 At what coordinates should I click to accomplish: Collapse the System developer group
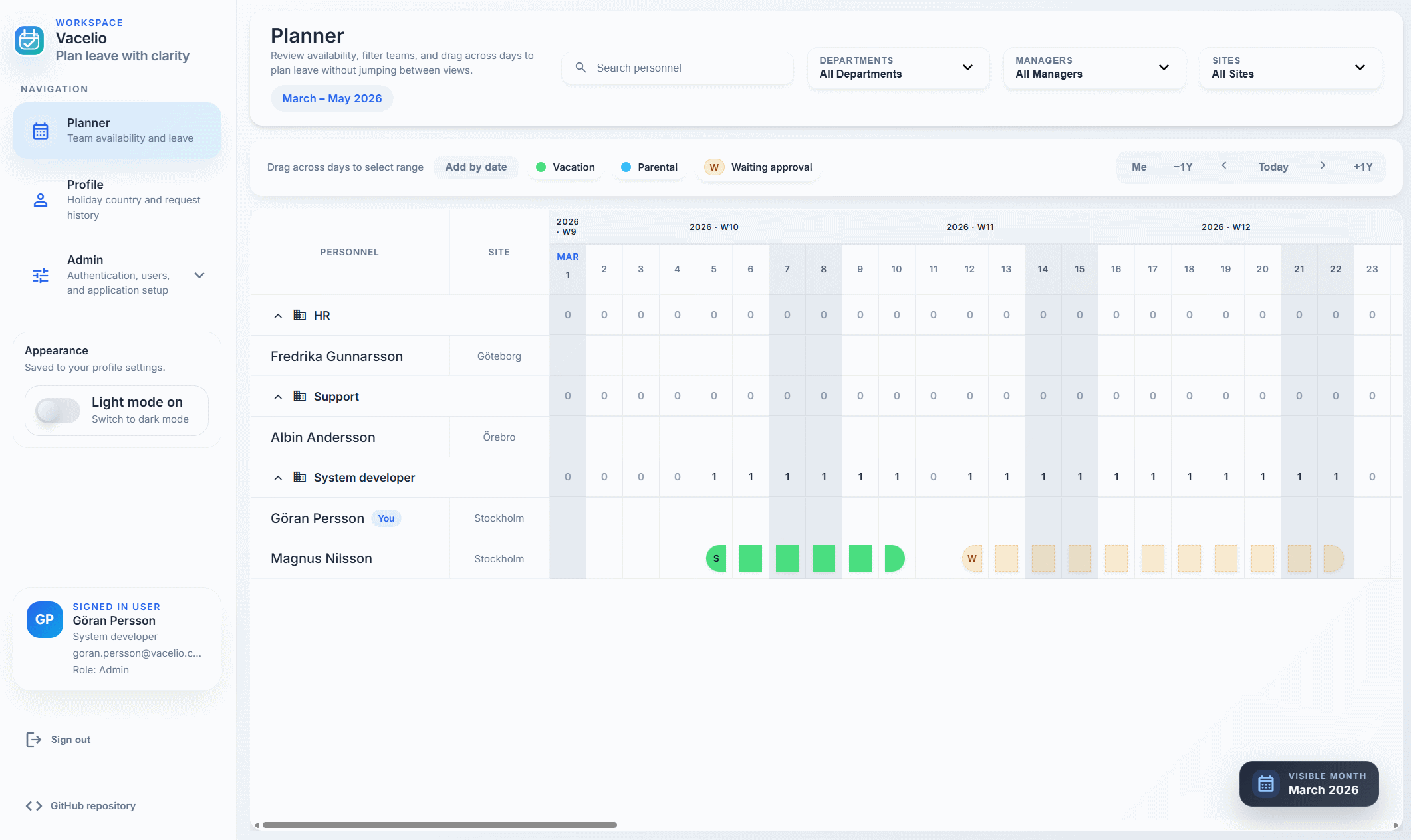pos(278,477)
